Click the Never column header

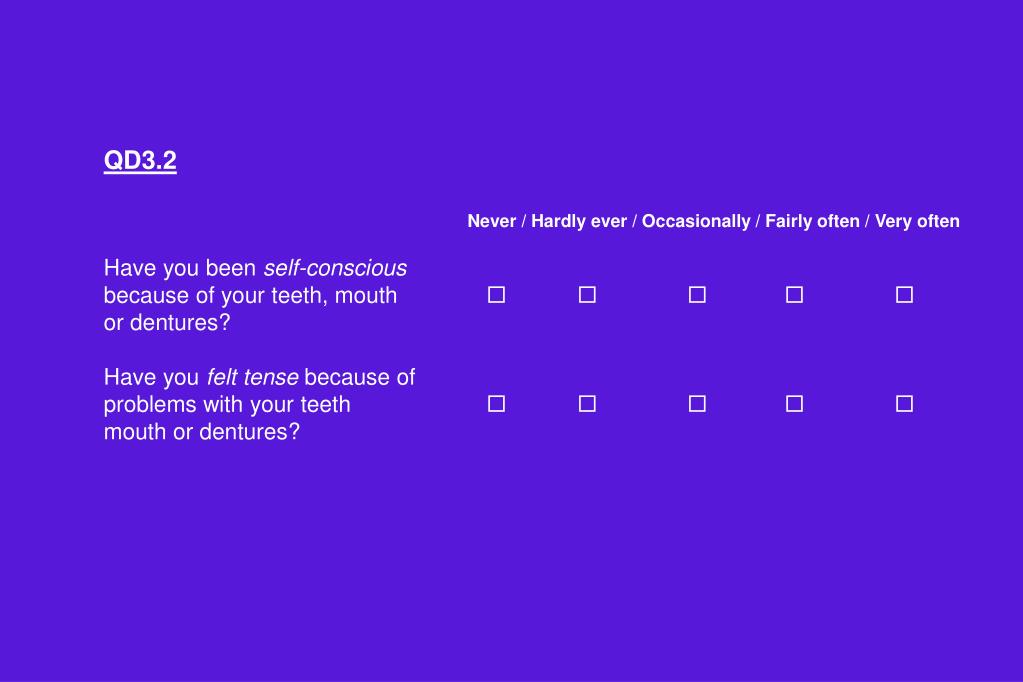(492, 221)
